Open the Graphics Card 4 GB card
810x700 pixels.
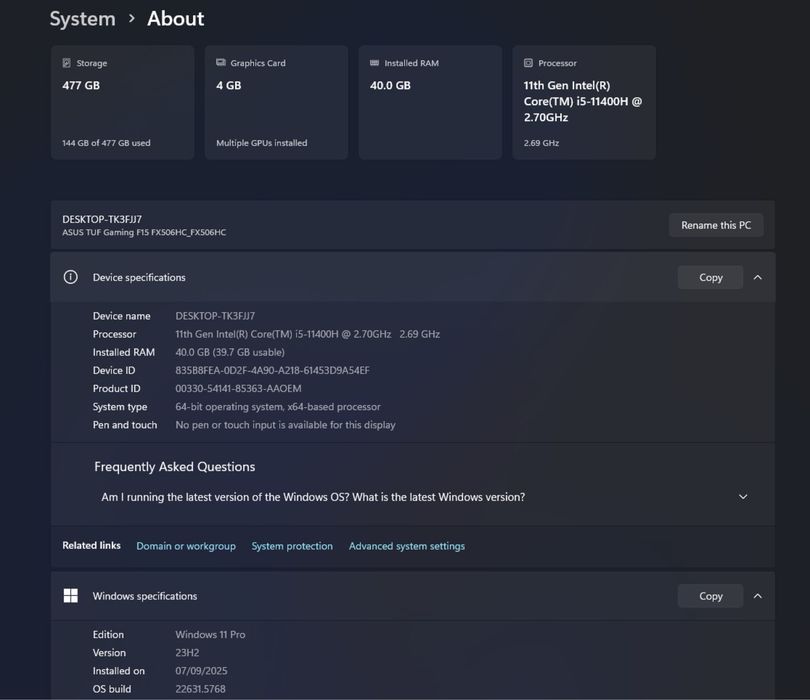(x=276, y=102)
